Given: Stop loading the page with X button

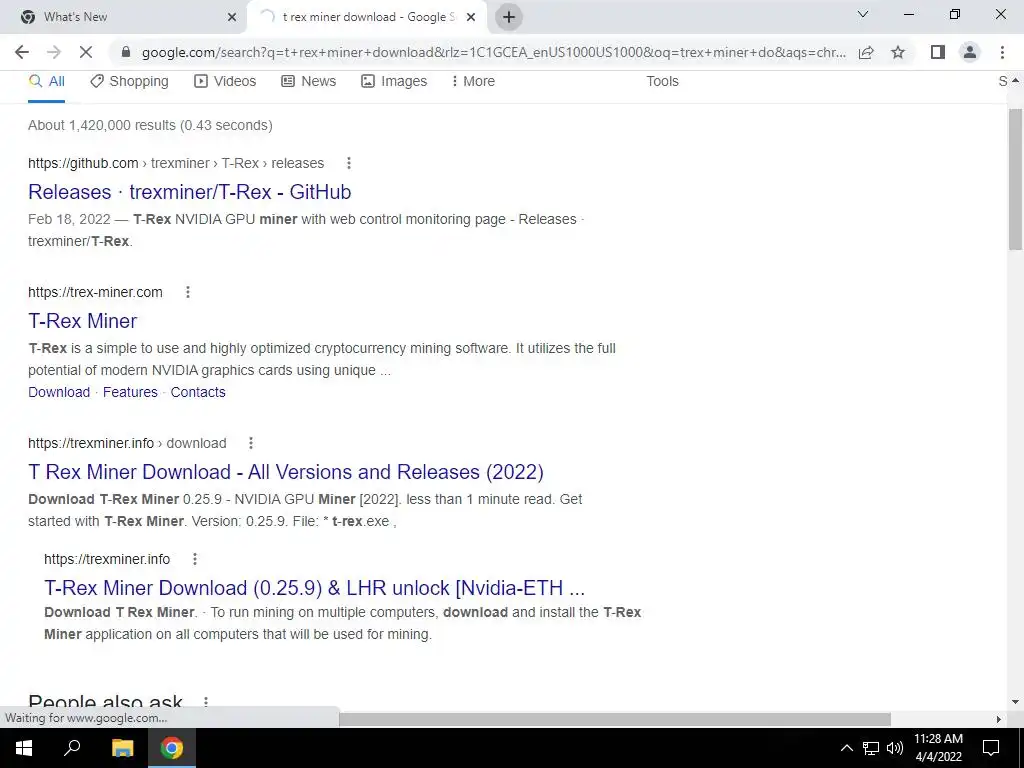Looking at the screenshot, I should tap(86, 52).
